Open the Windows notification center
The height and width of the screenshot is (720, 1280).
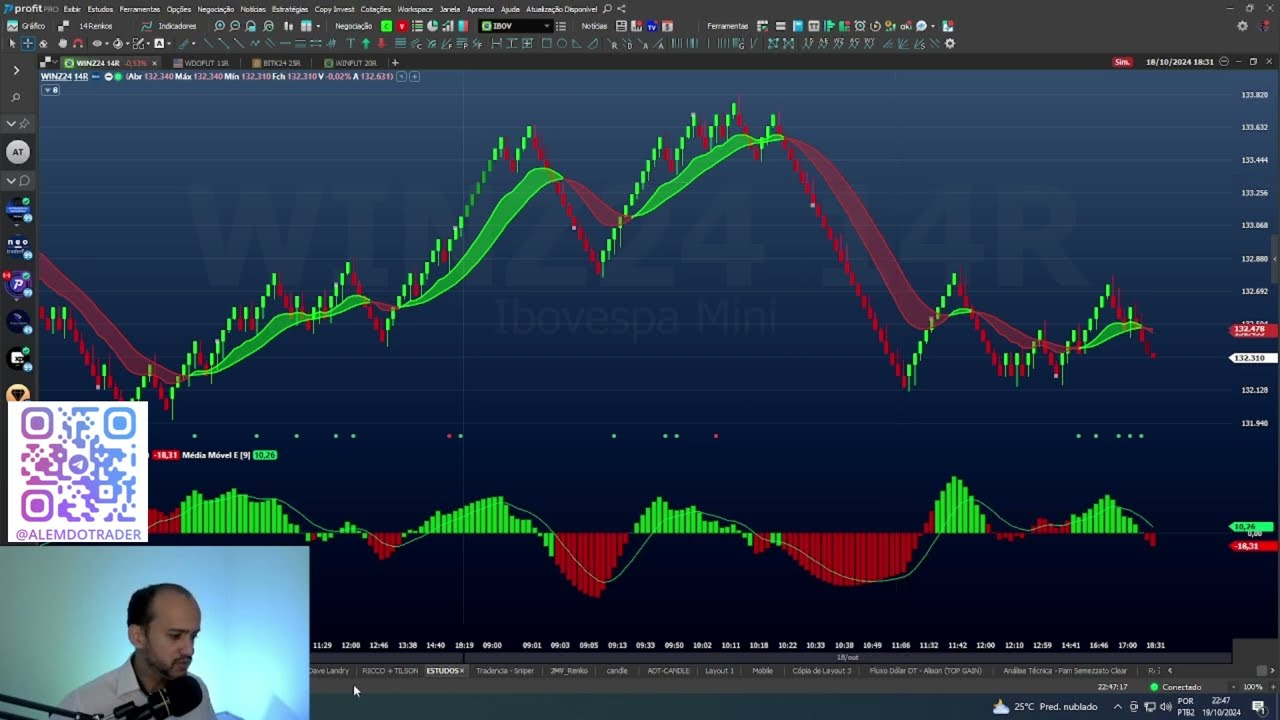pyautogui.click(x=1258, y=707)
